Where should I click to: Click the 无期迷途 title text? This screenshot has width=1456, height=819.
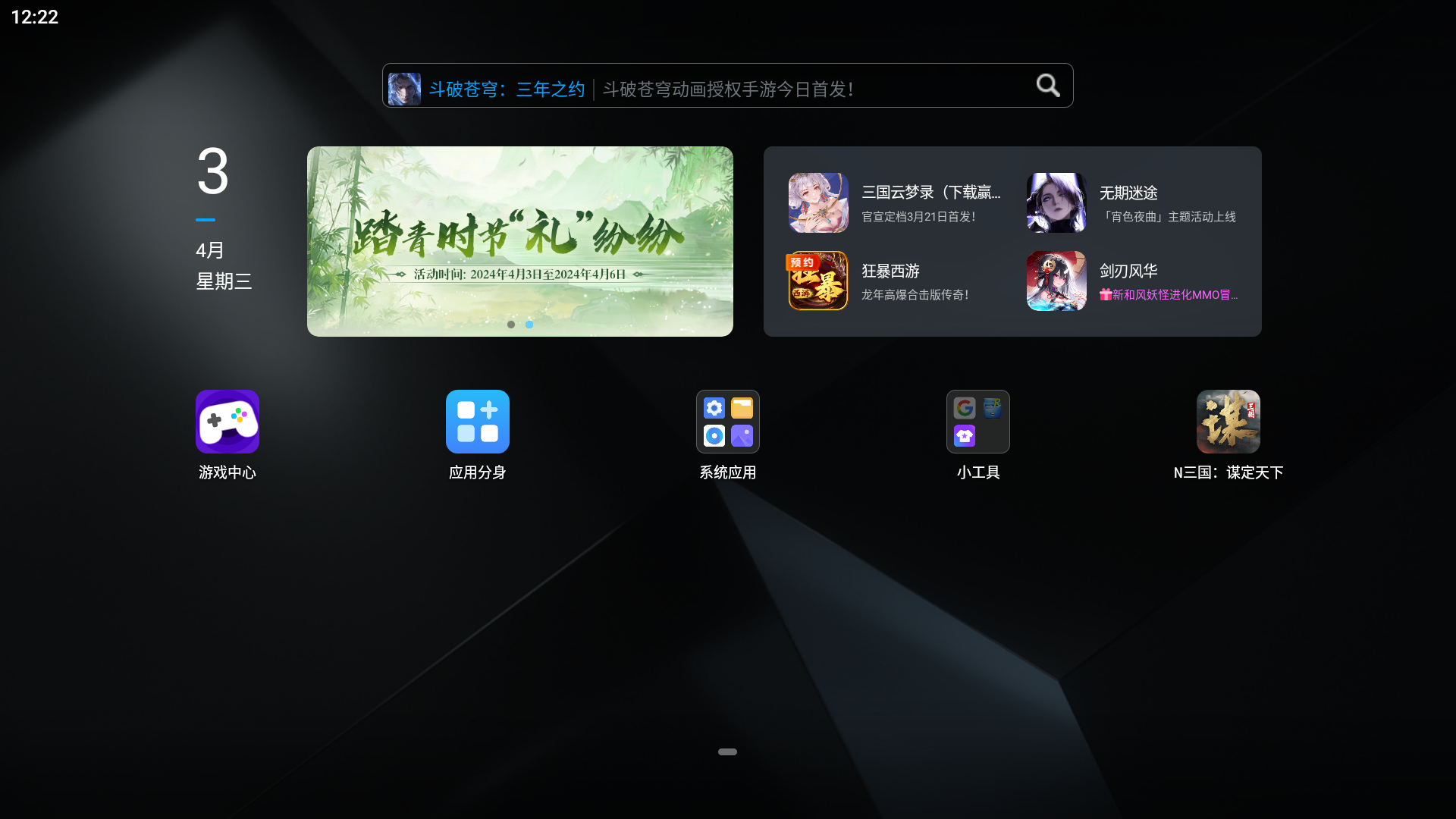click(1128, 193)
